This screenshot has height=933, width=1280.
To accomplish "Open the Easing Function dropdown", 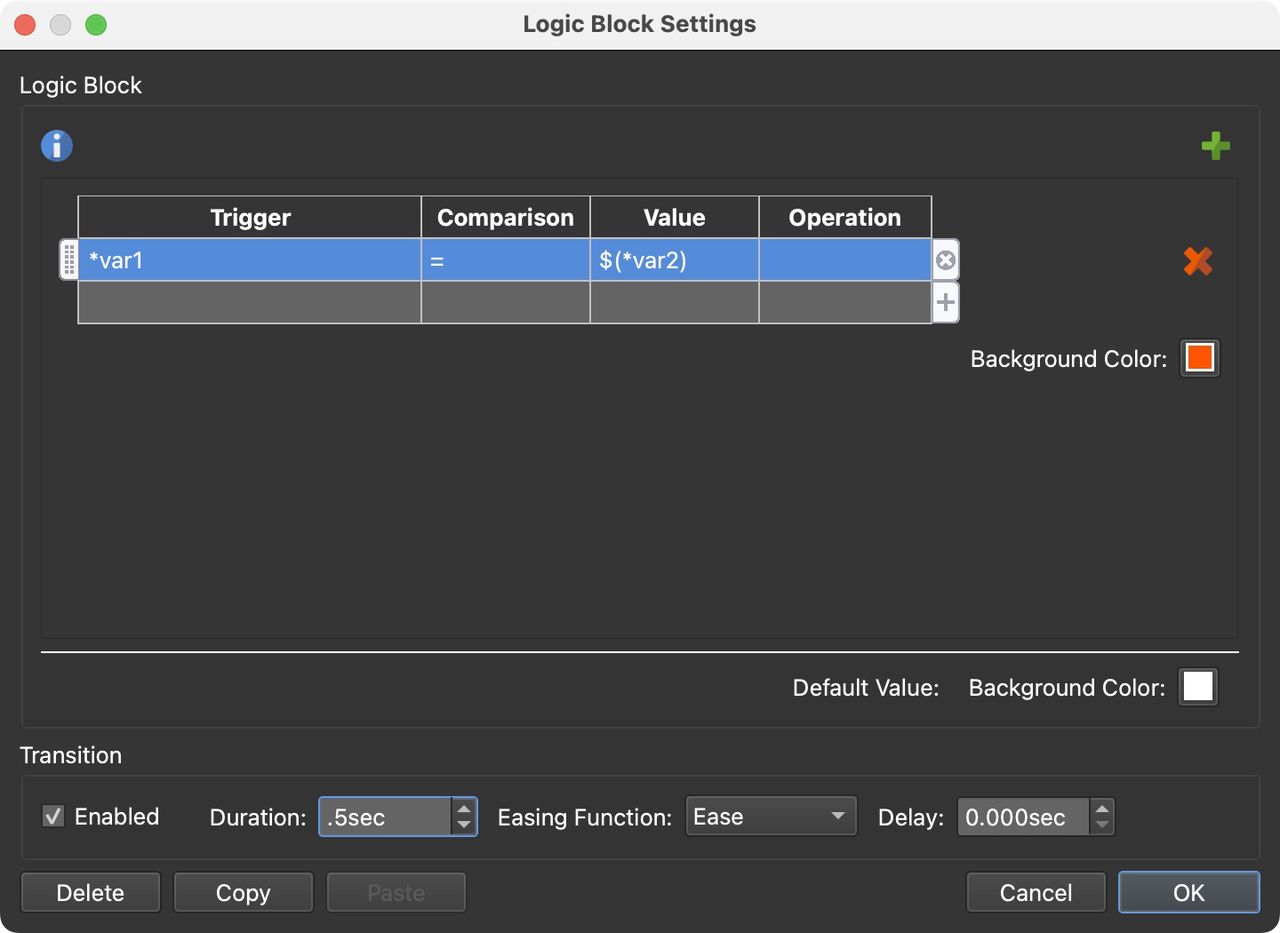I will pyautogui.click(x=771, y=816).
